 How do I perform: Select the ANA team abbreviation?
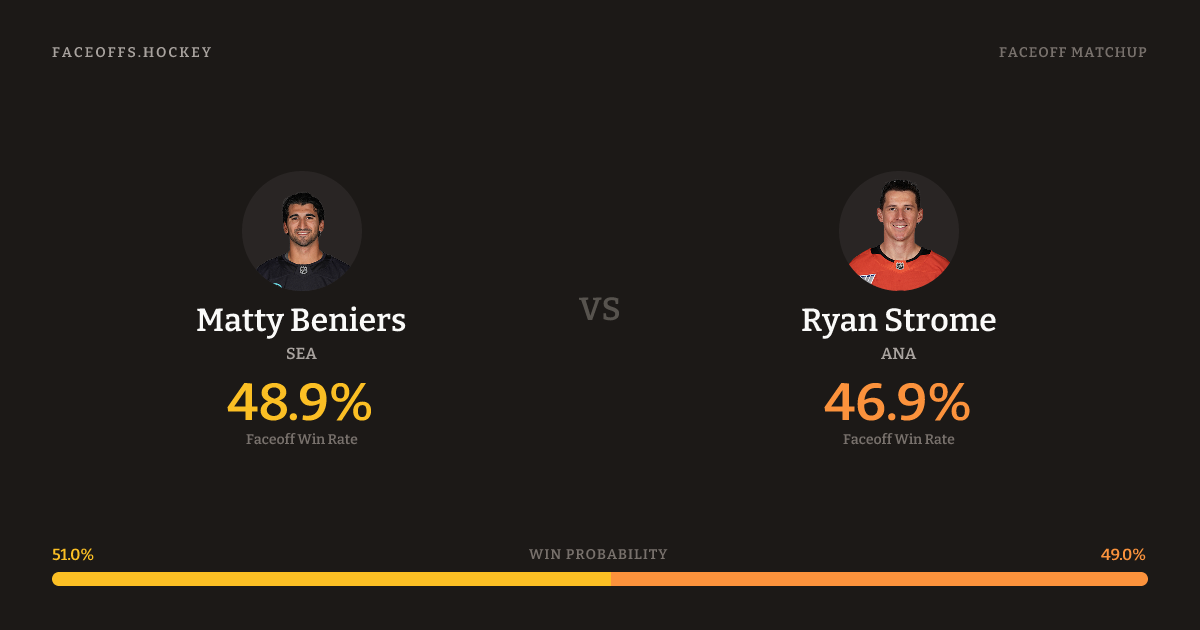click(x=898, y=354)
